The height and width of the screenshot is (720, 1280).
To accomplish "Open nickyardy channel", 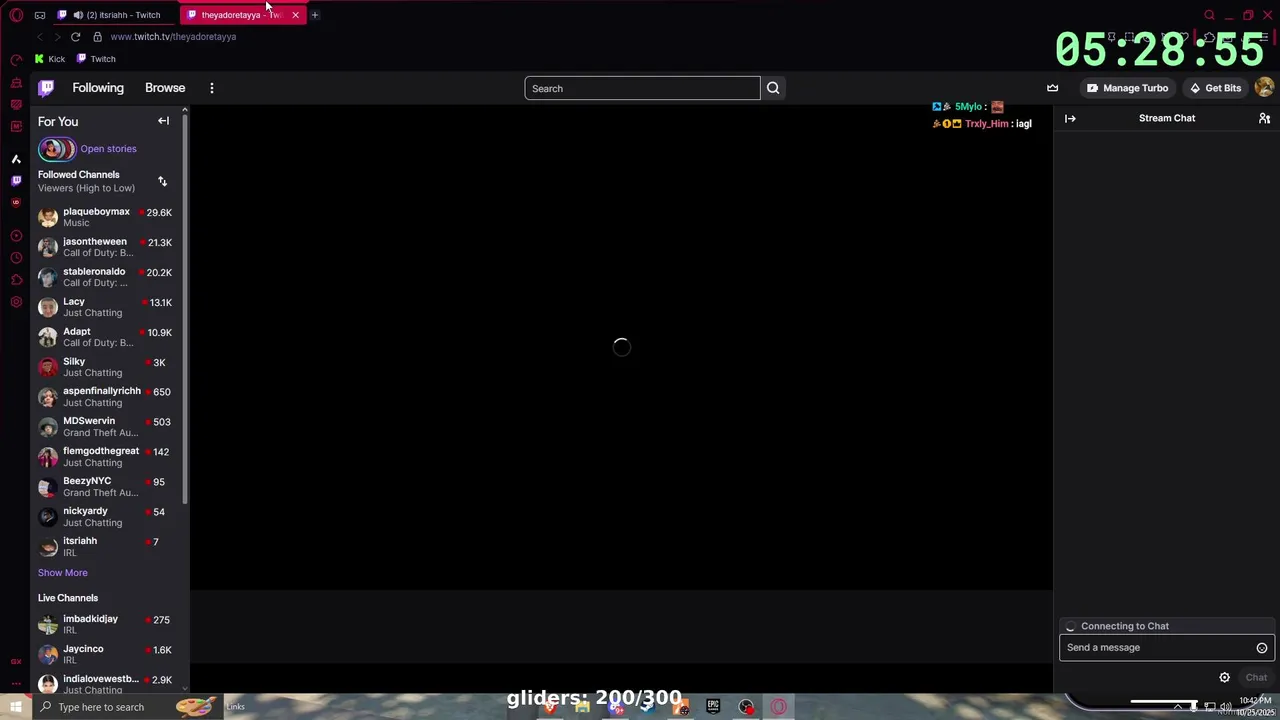I will coord(105,517).
